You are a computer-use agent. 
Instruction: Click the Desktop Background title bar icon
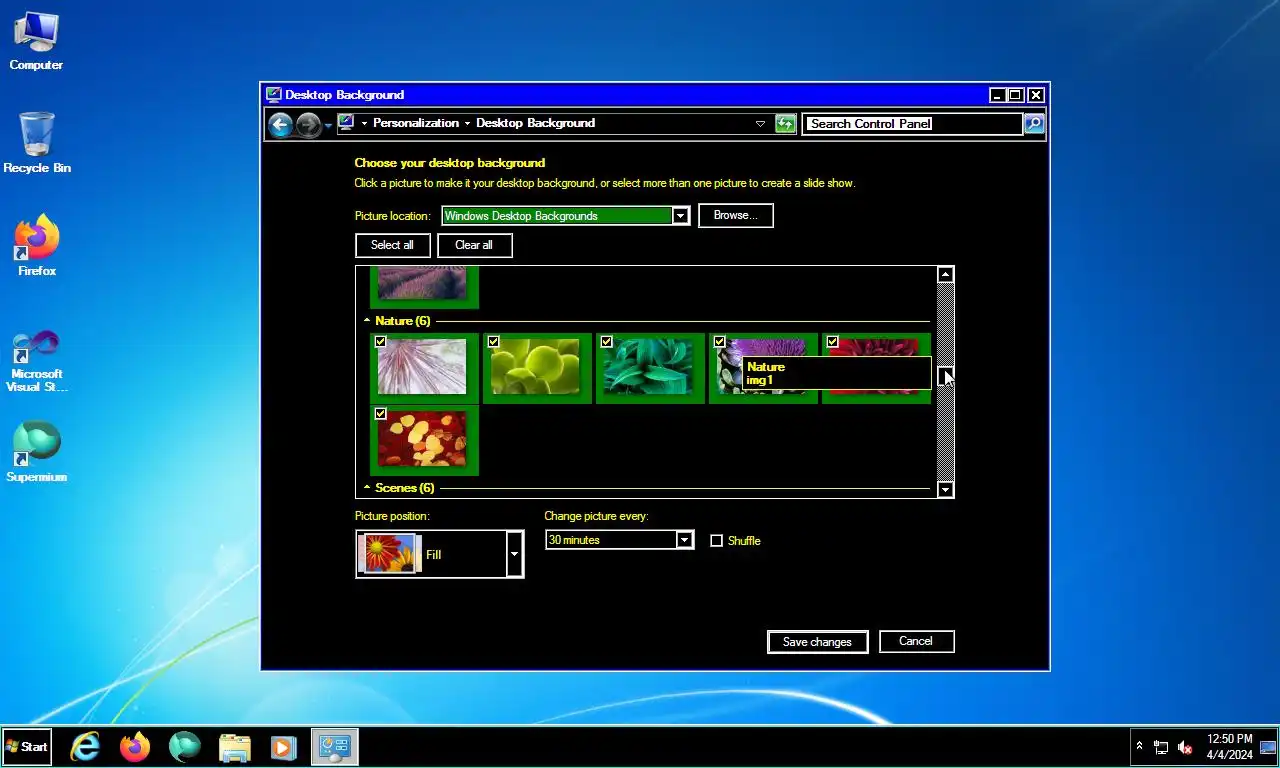click(x=274, y=95)
